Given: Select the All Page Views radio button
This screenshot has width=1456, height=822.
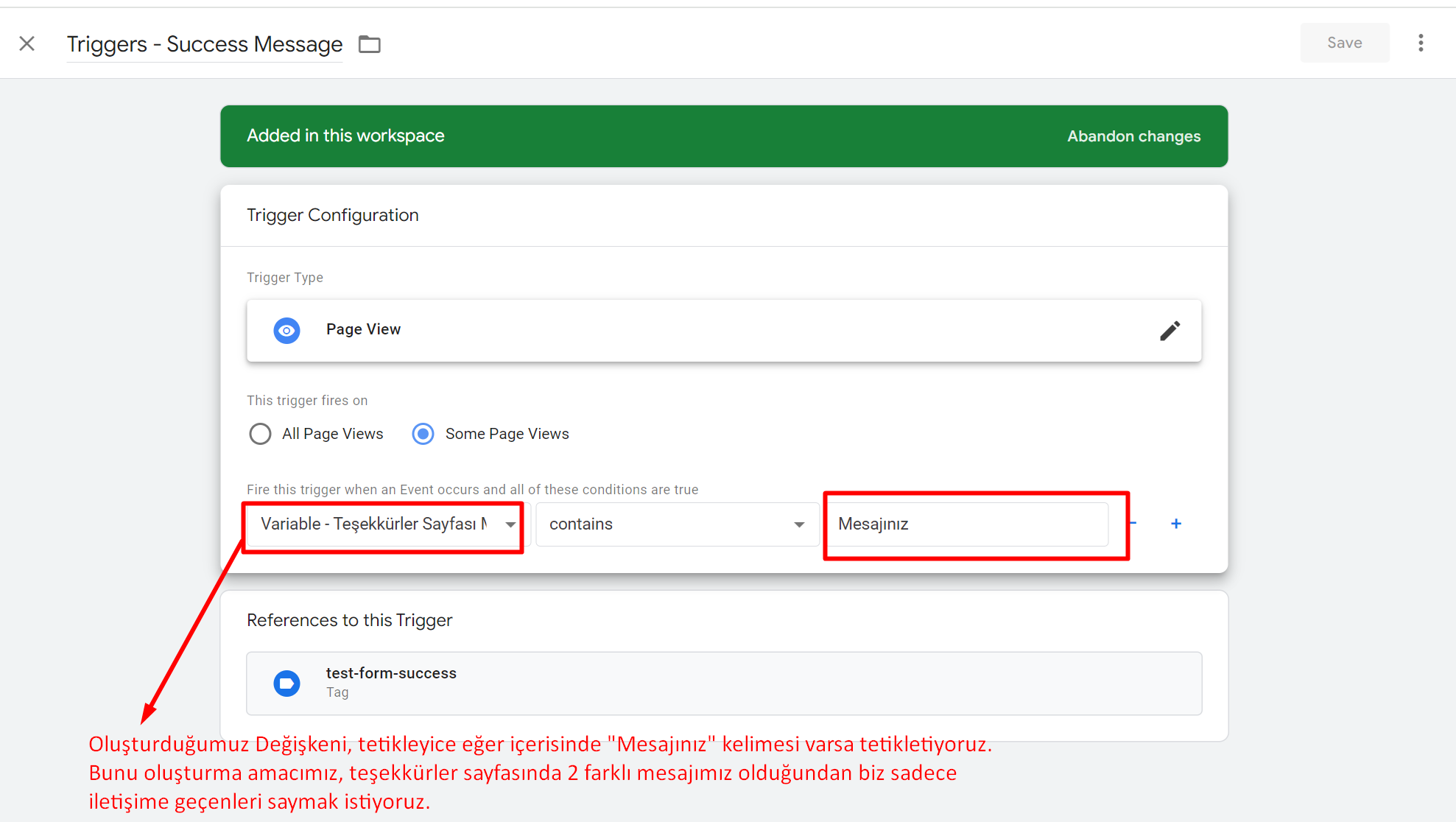Looking at the screenshot, I should click(260, 434).
